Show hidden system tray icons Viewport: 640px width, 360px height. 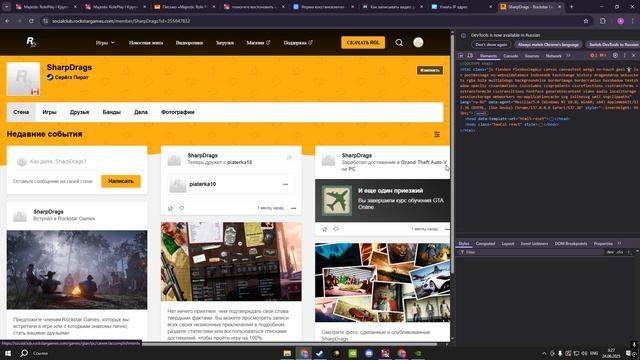(x=544, y=353)
